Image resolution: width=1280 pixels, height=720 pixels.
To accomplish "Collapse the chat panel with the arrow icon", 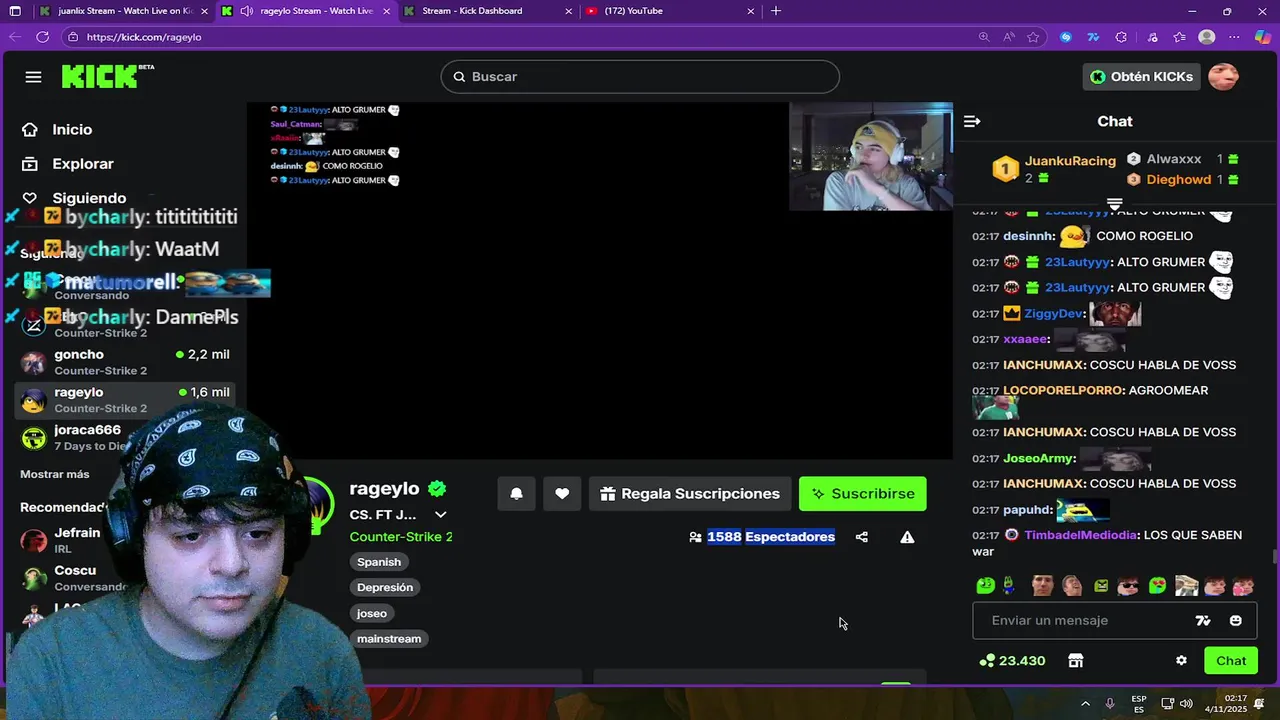I will [972, 121].
